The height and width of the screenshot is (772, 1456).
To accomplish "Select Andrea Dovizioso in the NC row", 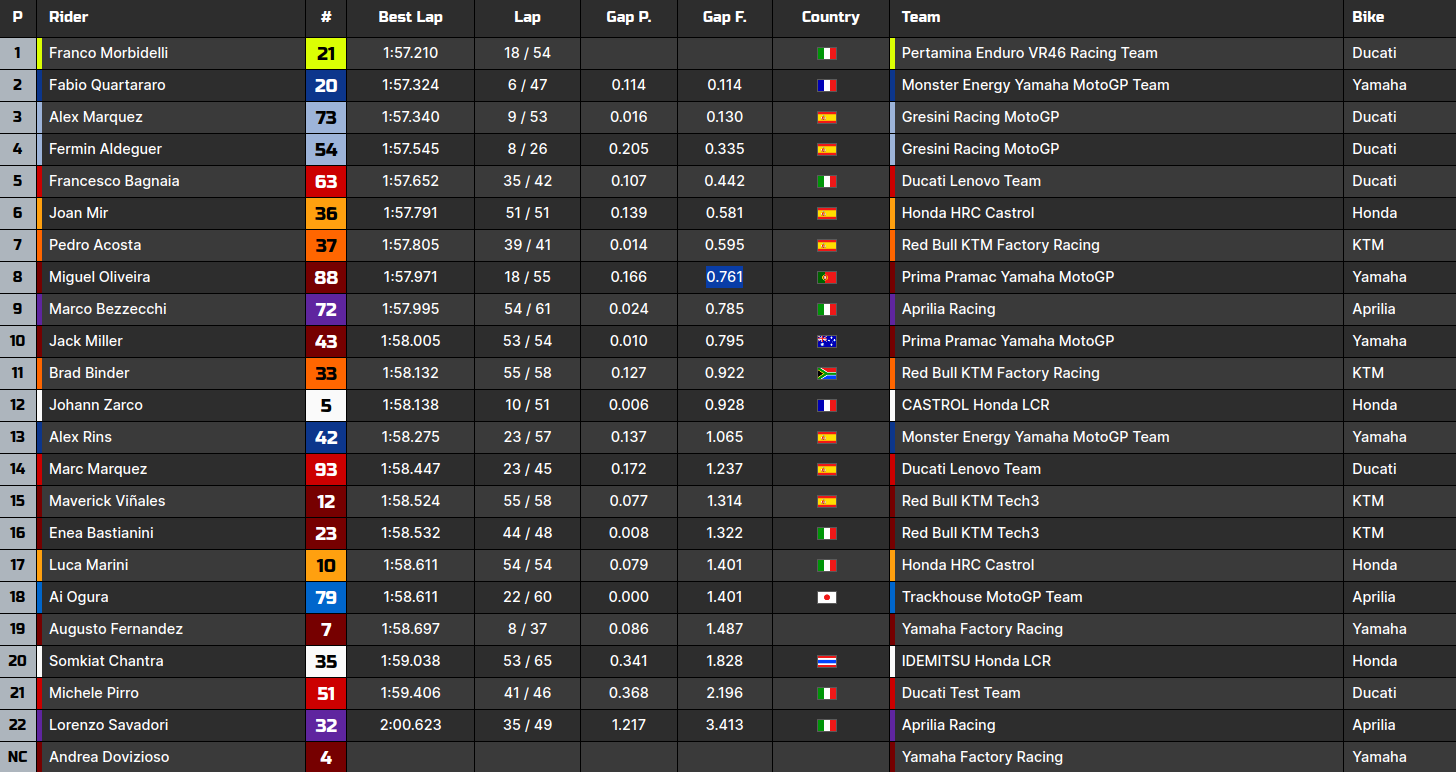I will pyautogui.click(x=109, y=757).
